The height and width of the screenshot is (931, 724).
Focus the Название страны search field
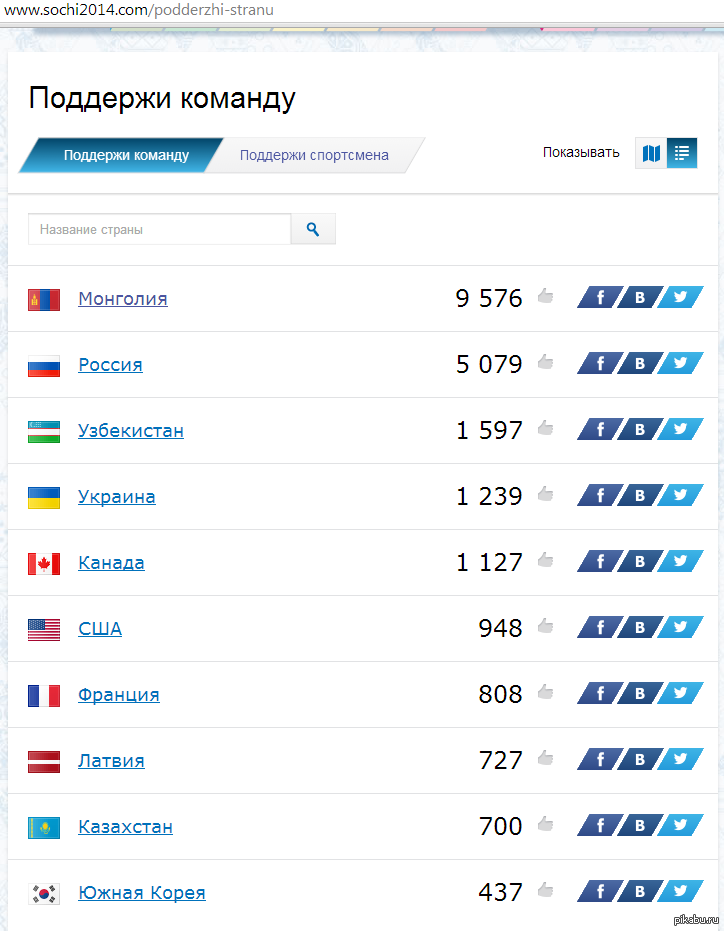click(160, 229)
